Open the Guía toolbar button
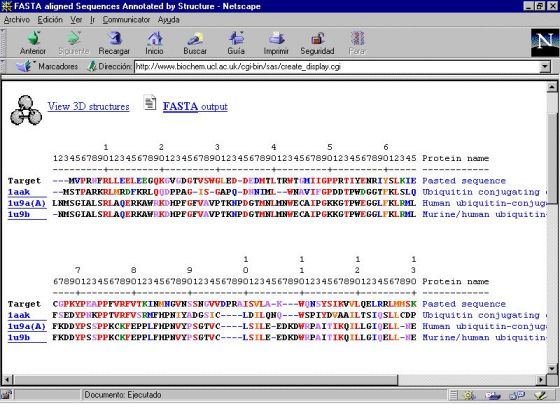 click(236, 43)
